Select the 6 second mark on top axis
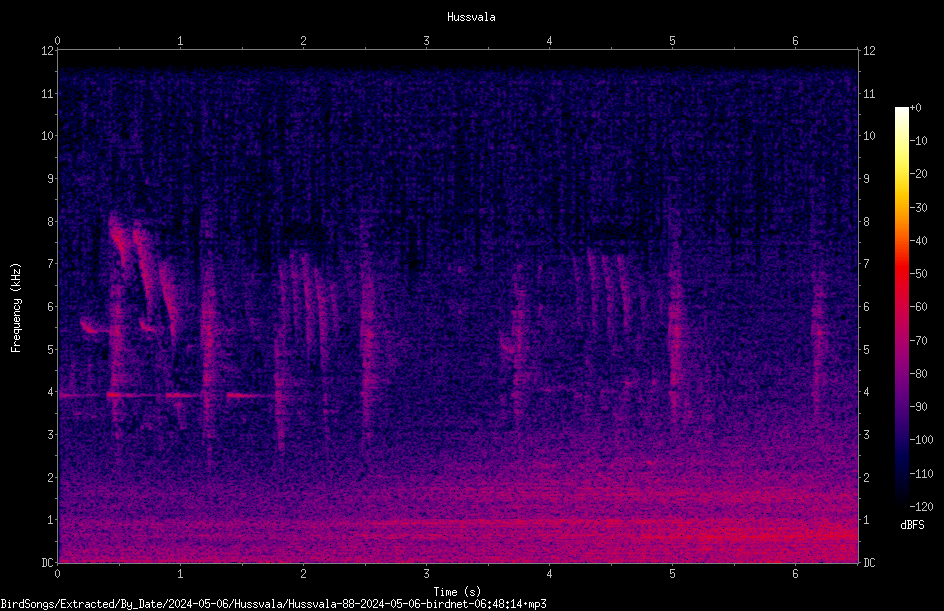The width and height of the screenshot is (944, 611). coord(795,41)
